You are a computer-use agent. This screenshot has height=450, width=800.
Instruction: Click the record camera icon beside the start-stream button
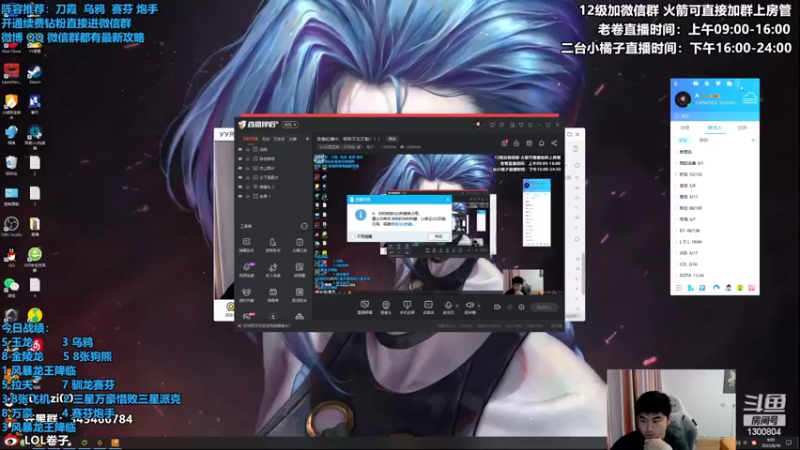coord(497,307)
